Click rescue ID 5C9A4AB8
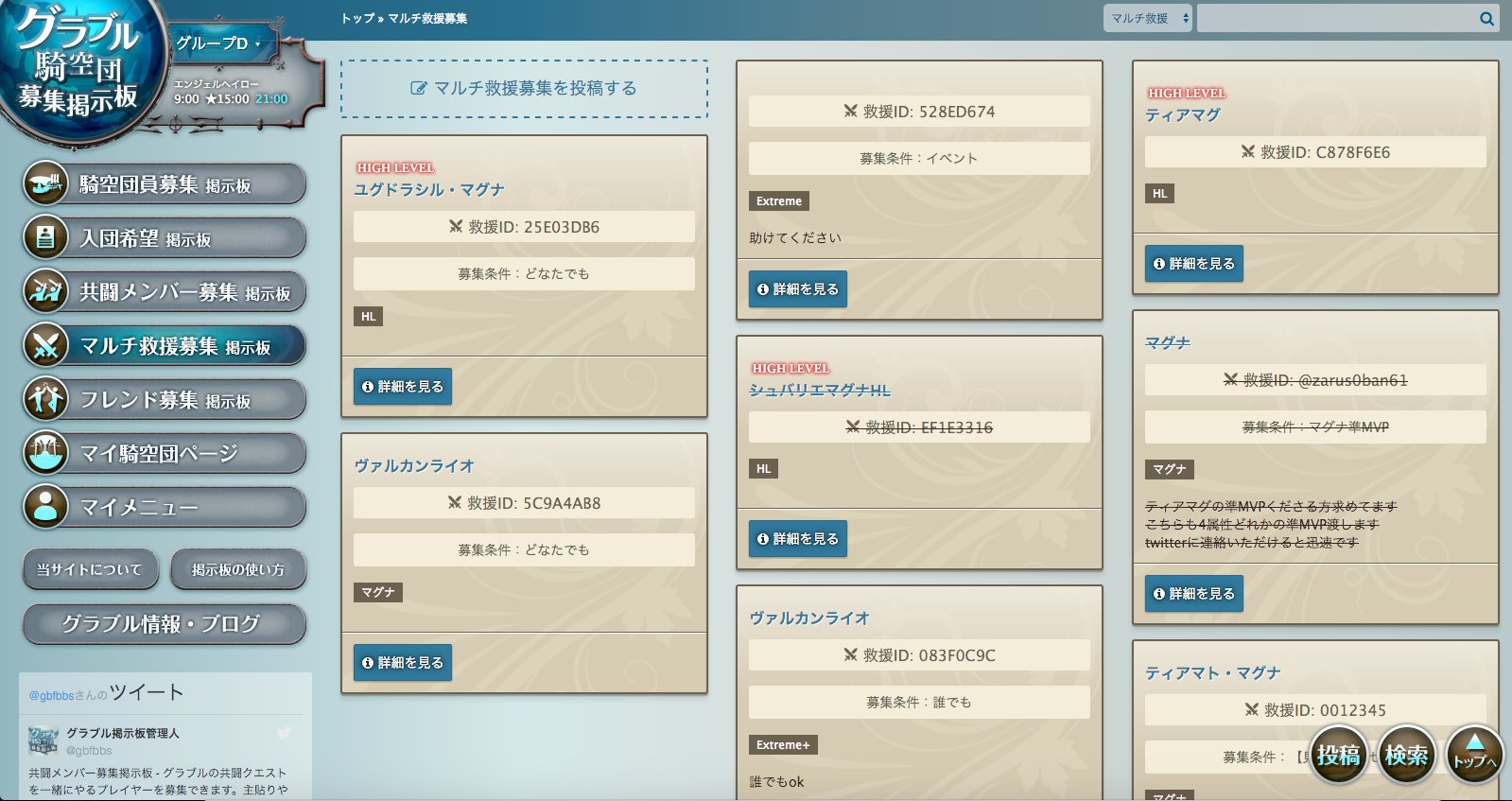This screenshot has width=1512, height=801. coord(524,503)
